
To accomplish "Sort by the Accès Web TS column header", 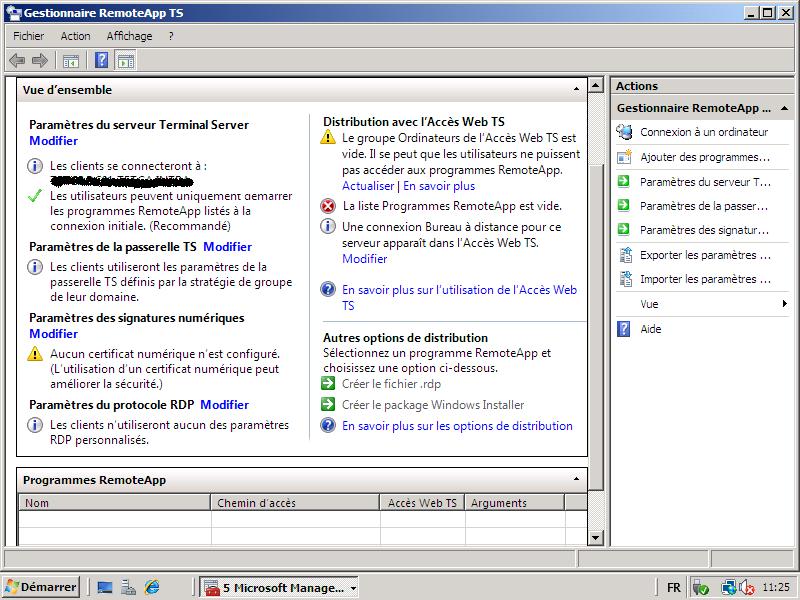I will (422, 503).
